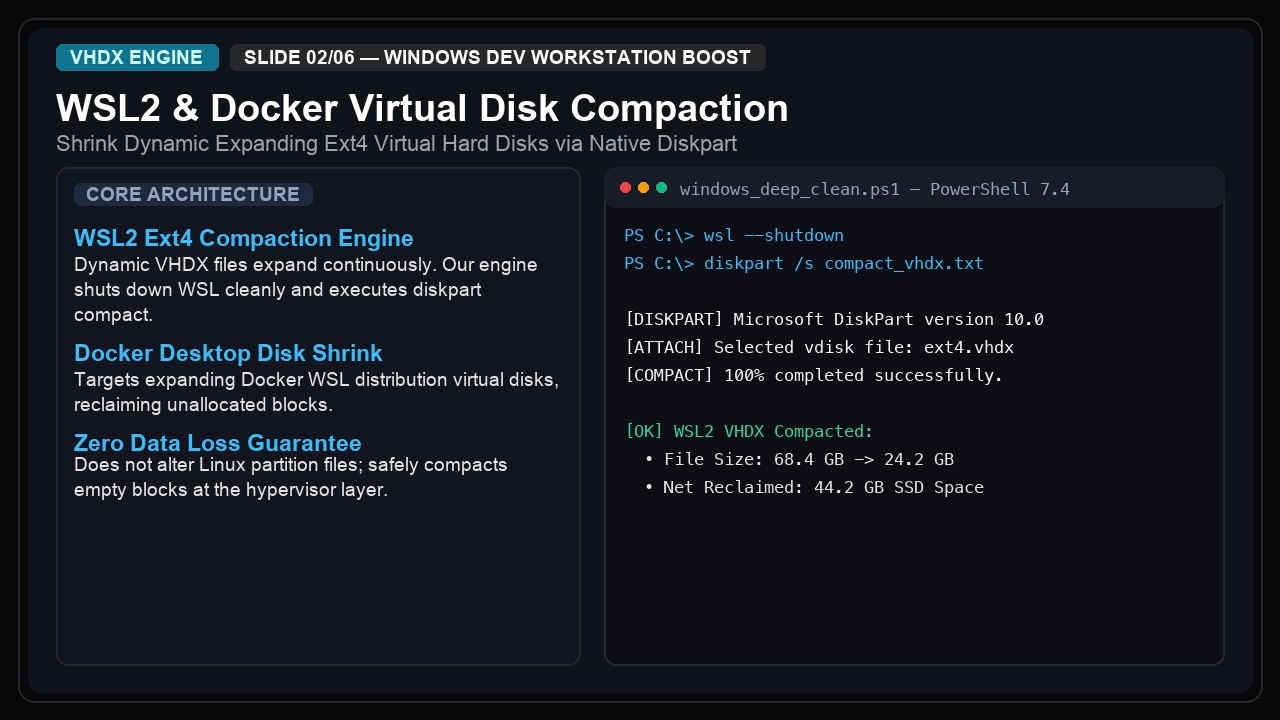1280x720 pixels.
Task: Select the subtitle about Native Diskpart
Action: point(397,144)
